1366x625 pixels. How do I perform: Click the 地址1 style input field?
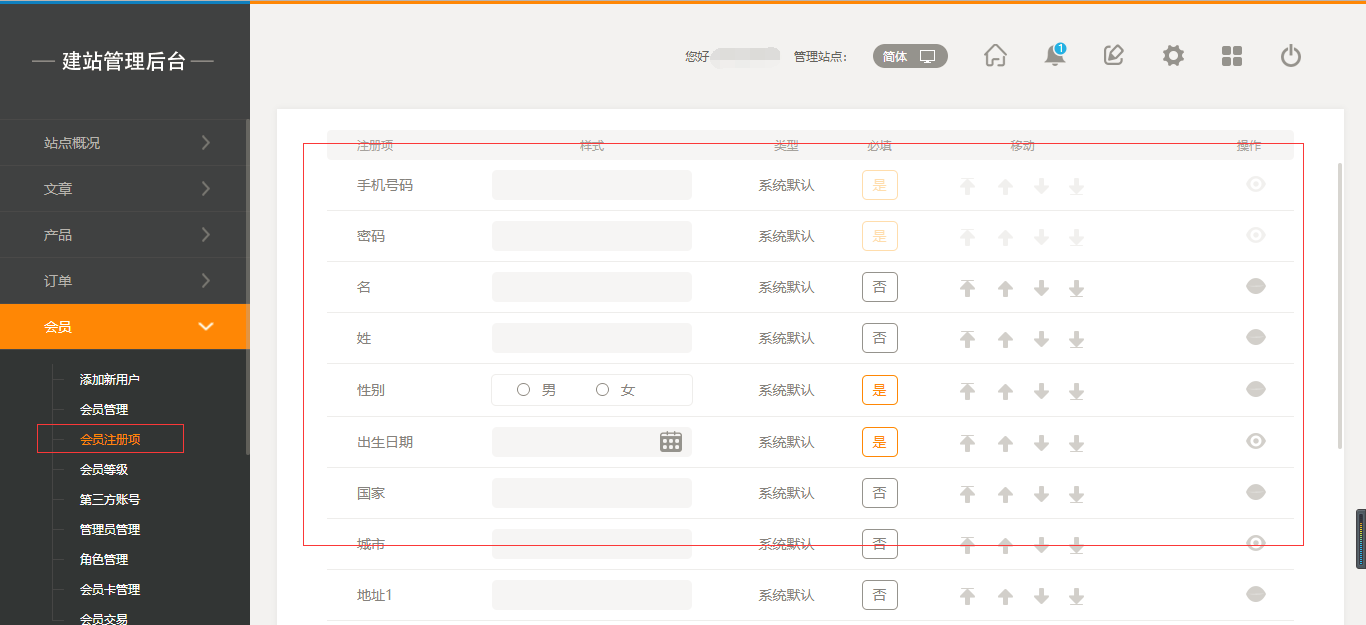592,595
